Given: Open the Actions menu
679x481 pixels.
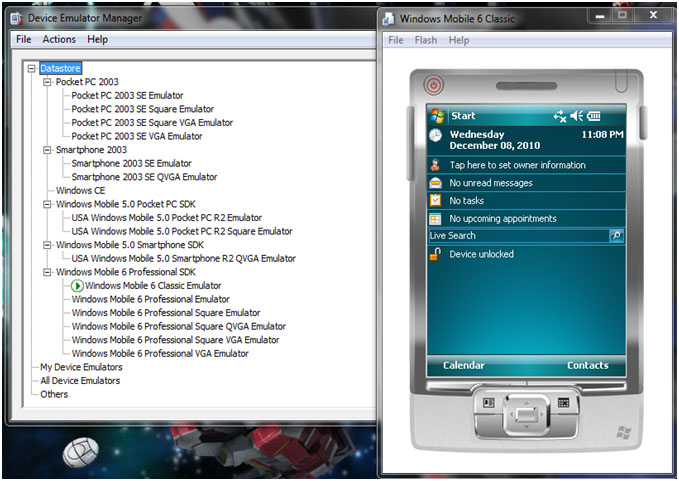Looking at the screenshot, I should pos(59,39).
